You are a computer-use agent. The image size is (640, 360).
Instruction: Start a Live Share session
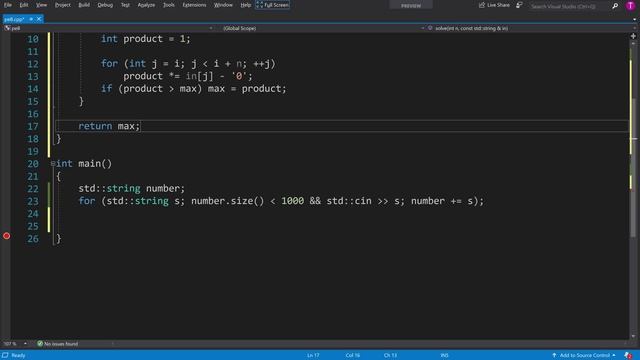tap(494, 5)
